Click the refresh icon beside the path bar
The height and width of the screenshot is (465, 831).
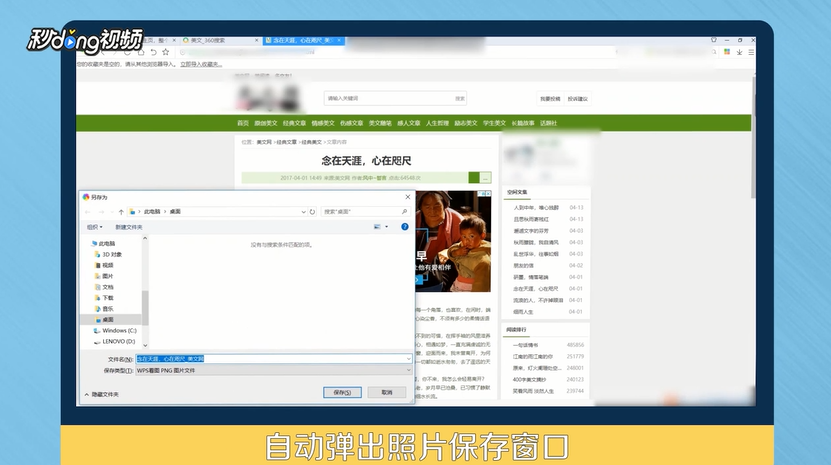pos(312,212)
